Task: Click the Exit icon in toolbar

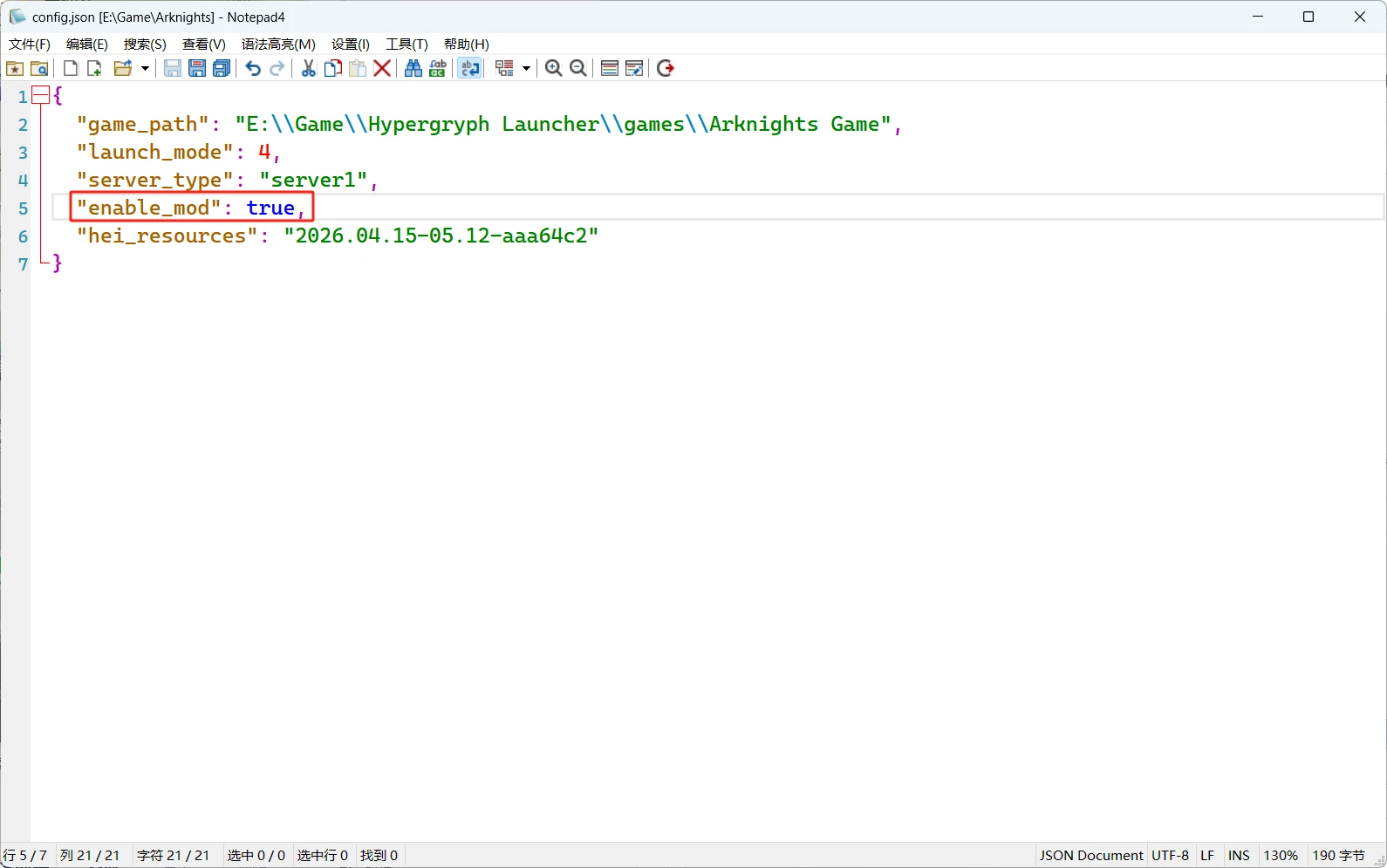Action: pyautogui.click(x=666, y=68)
